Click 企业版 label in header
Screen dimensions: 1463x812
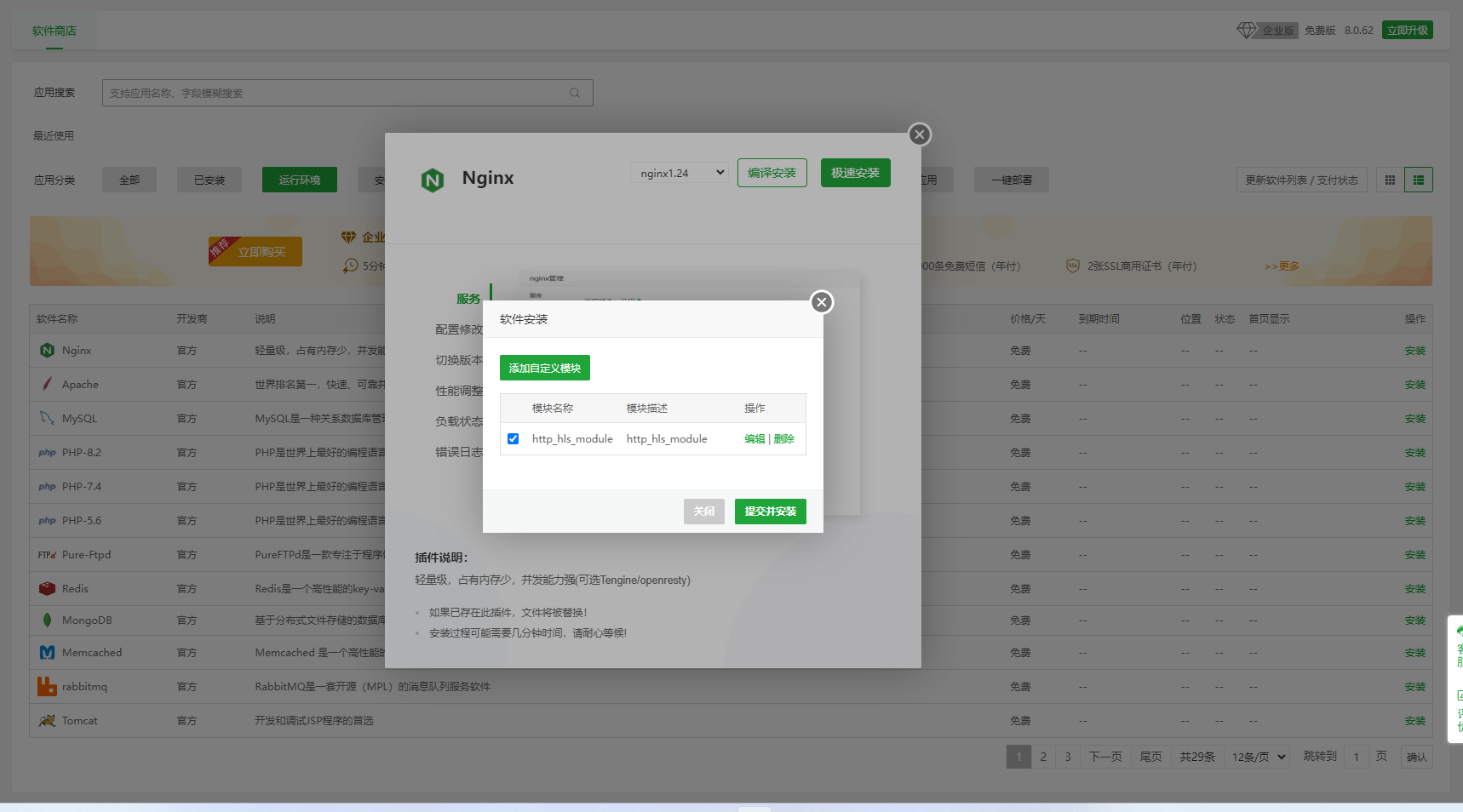pyautogui.click(x=1278, y=31)
